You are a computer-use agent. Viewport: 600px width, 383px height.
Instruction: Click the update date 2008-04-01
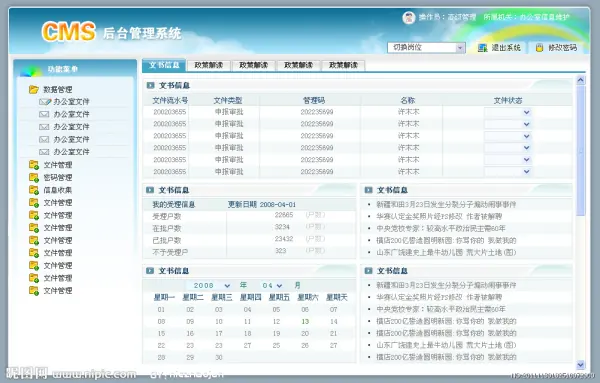tap(277, 205)
